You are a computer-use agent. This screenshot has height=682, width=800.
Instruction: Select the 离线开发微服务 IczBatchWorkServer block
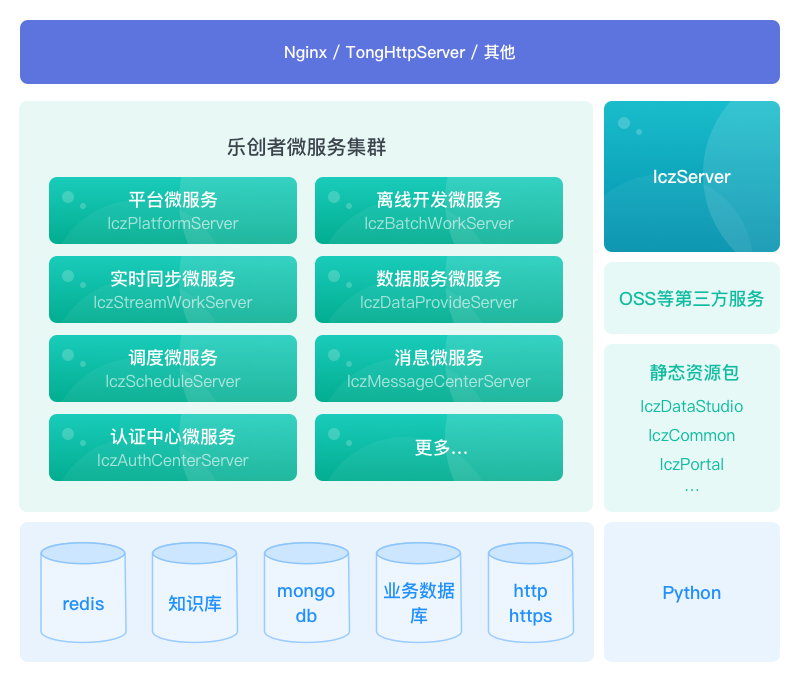[439, 210]
